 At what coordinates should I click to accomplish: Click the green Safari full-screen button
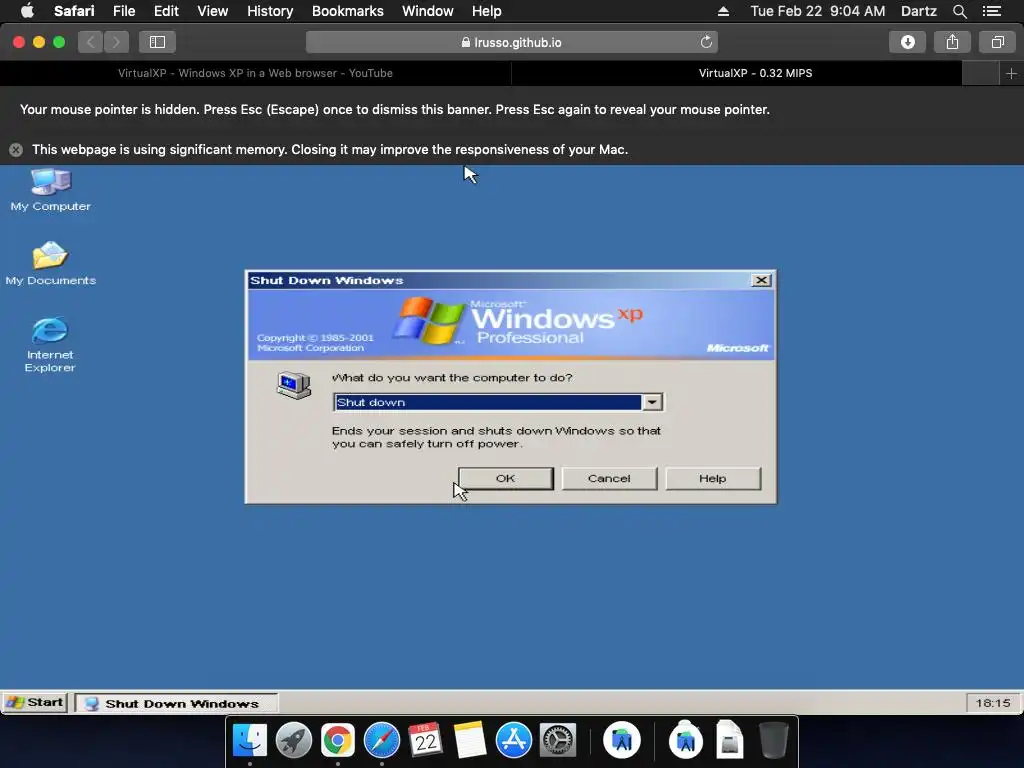click(x=59, y=42)
